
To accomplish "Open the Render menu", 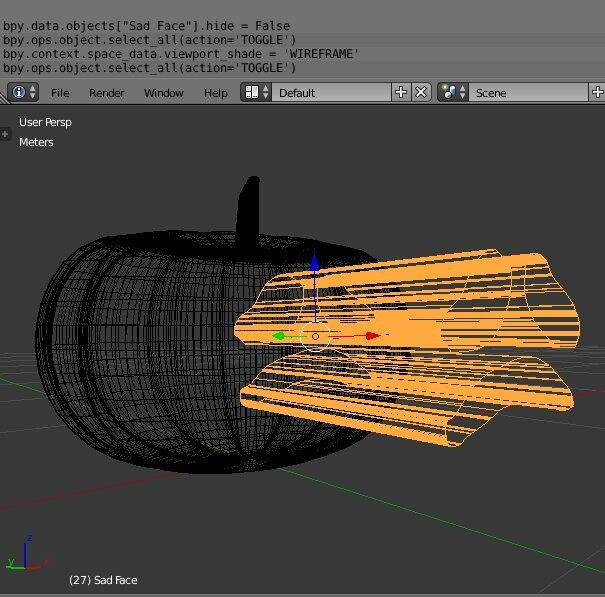I will click(106, 93).
